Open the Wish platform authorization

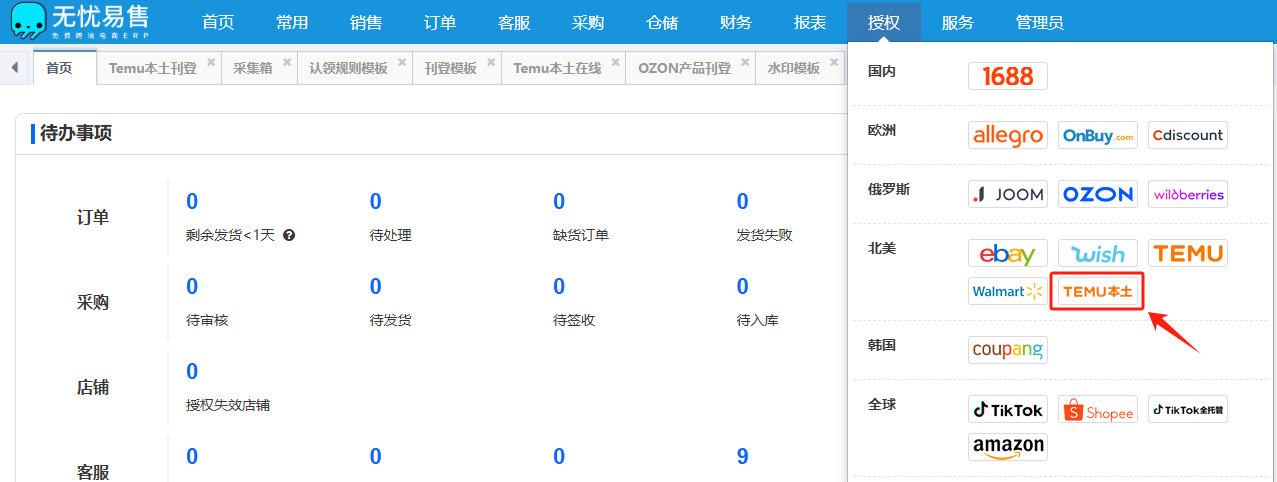pos(1097,253)
